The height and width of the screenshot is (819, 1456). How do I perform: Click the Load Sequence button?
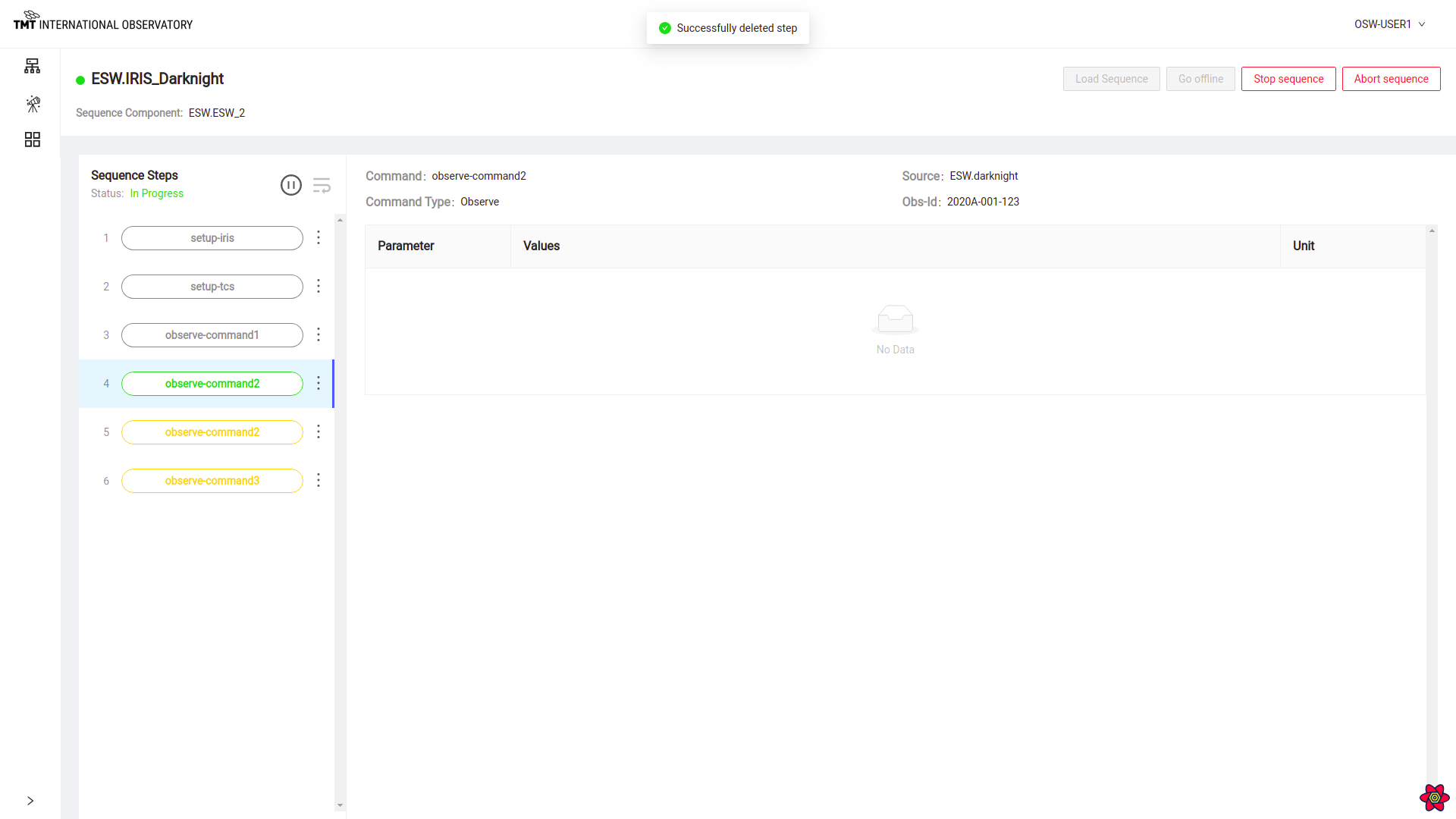1111,78
